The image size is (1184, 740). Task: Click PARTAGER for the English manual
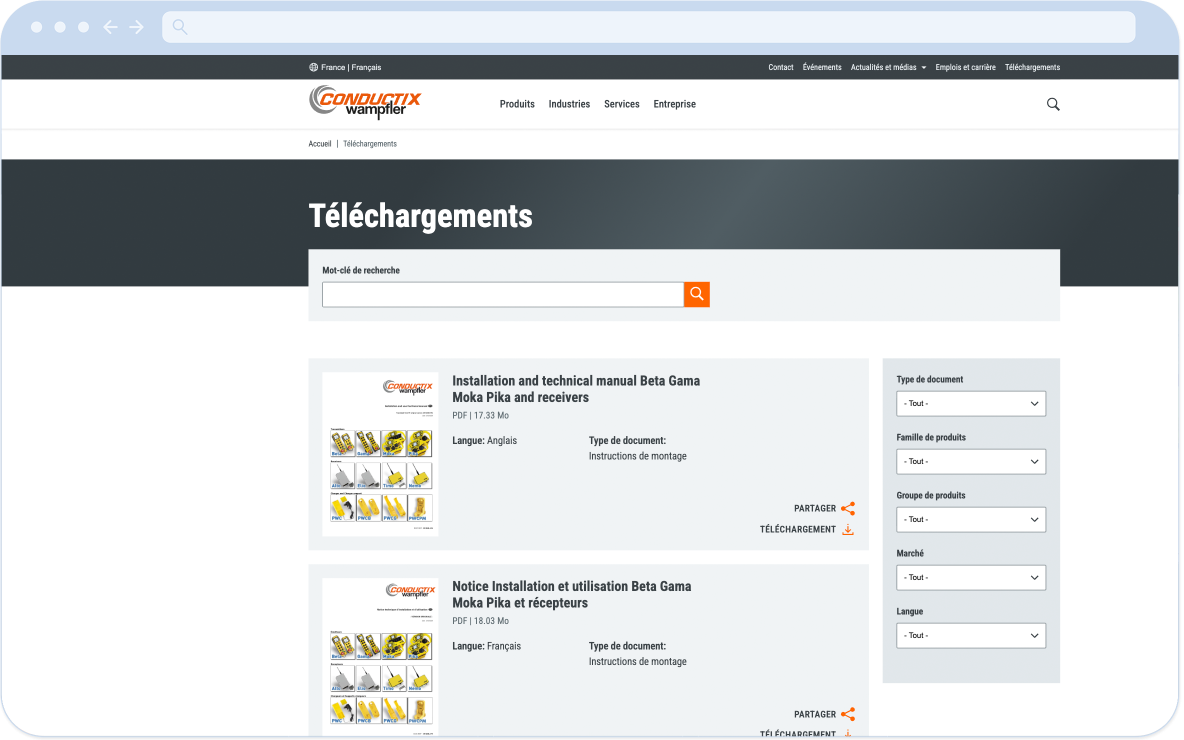(815, 509)
